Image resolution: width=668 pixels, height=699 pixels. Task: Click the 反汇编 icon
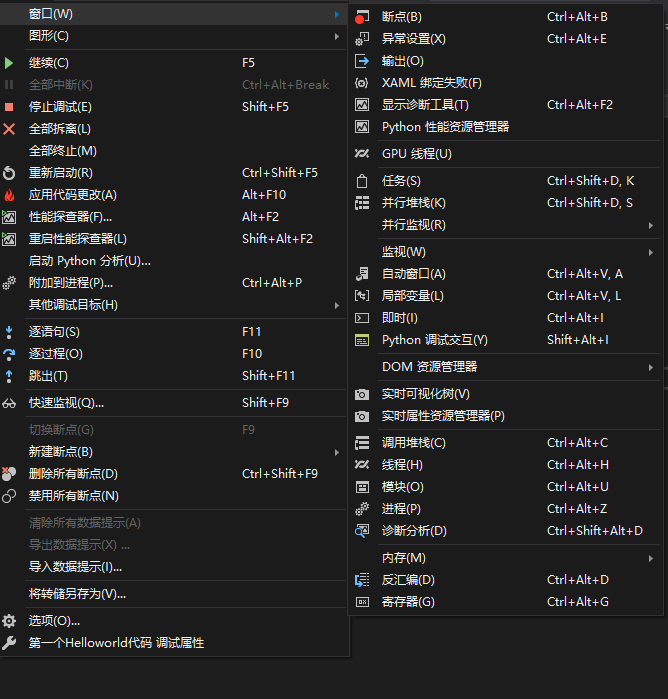pos(362,580)
